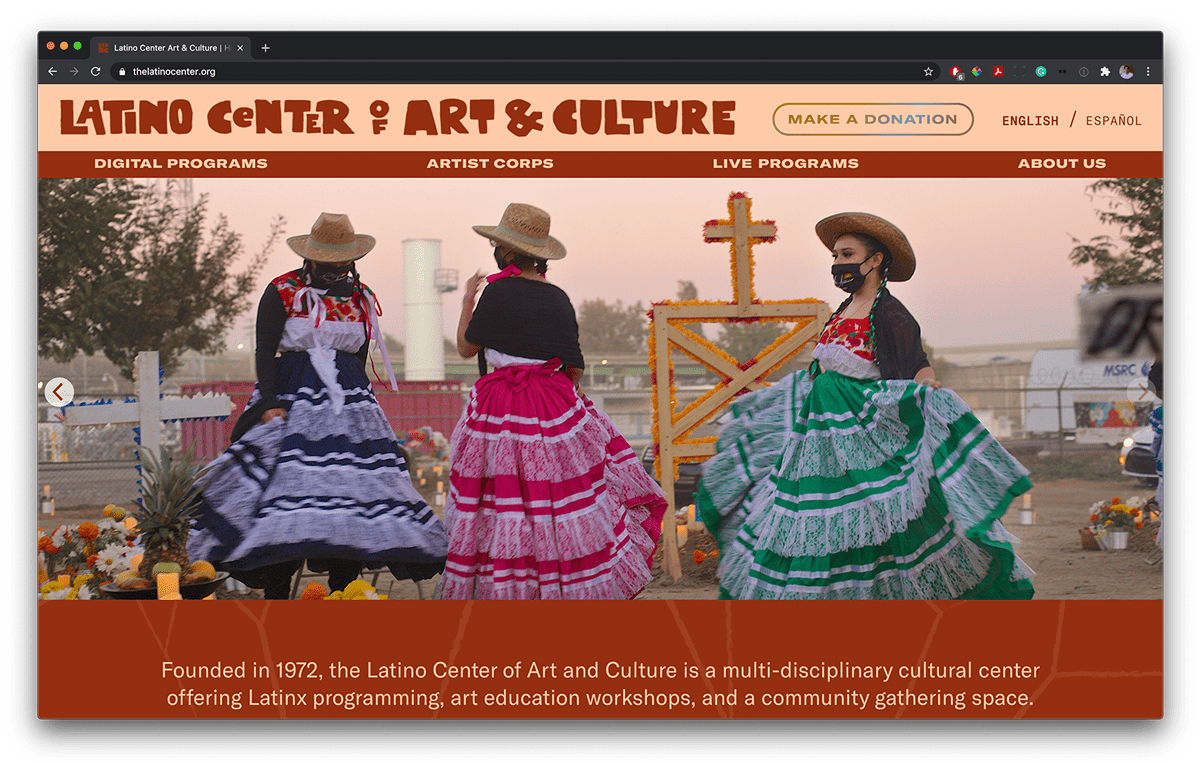Click the yellow minimize window button
This screenshot has width=1200, height=765.
pyautogui.click(x=64, y=46)
